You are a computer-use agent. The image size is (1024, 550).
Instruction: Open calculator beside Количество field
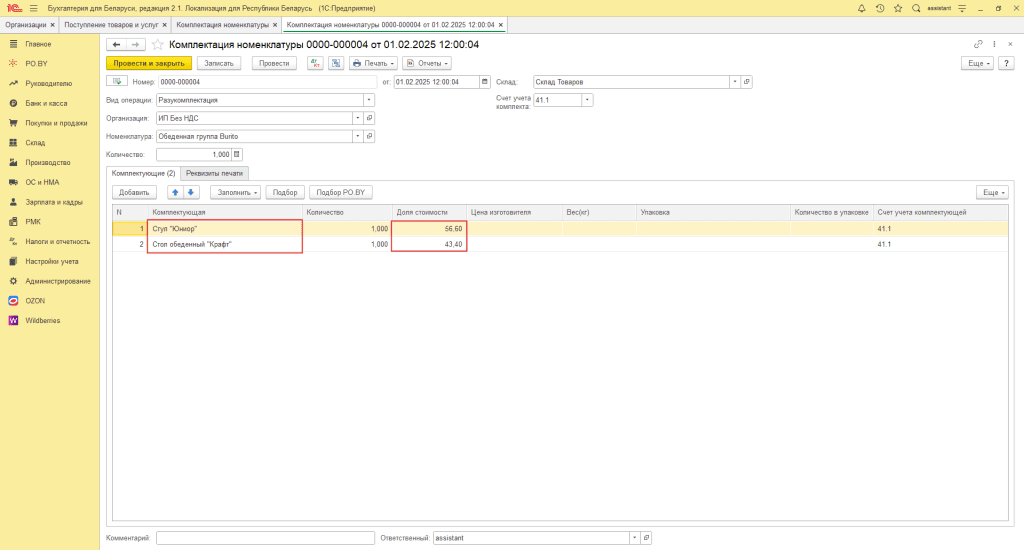[x=237, y=155]
